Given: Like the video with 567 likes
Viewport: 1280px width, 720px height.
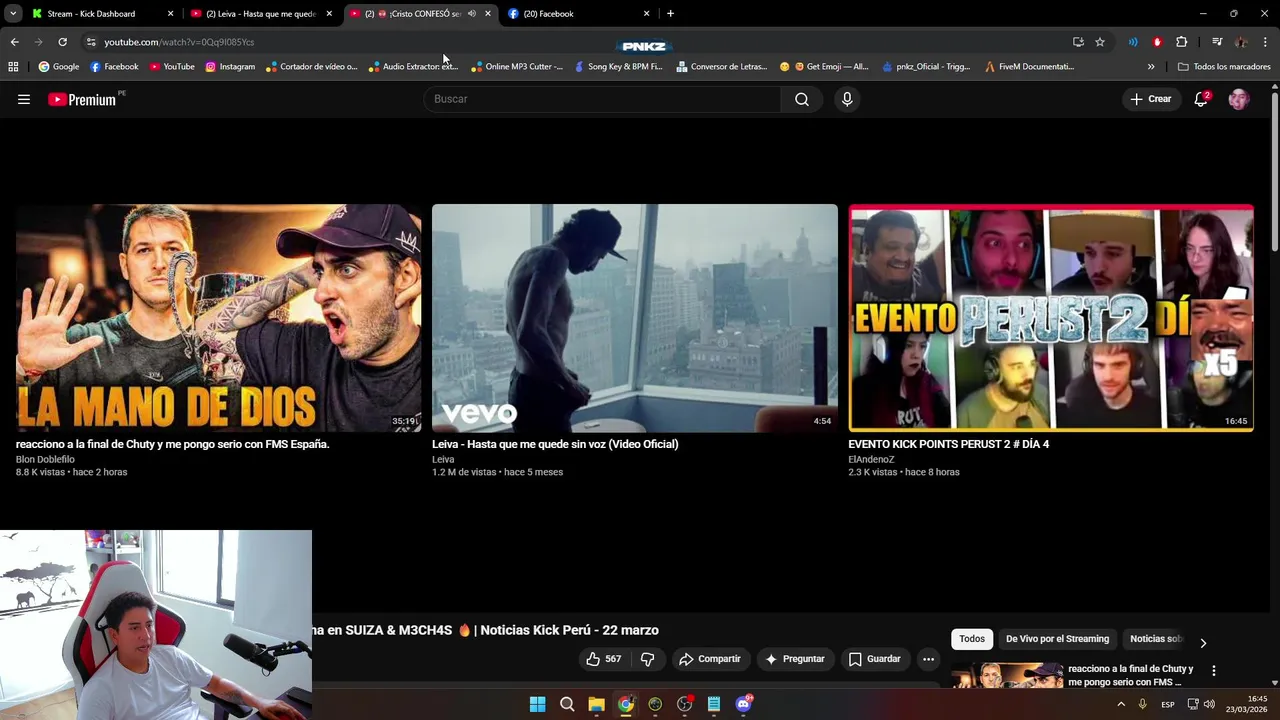Looking at the screenshot, I should click(x=603, y=659).
